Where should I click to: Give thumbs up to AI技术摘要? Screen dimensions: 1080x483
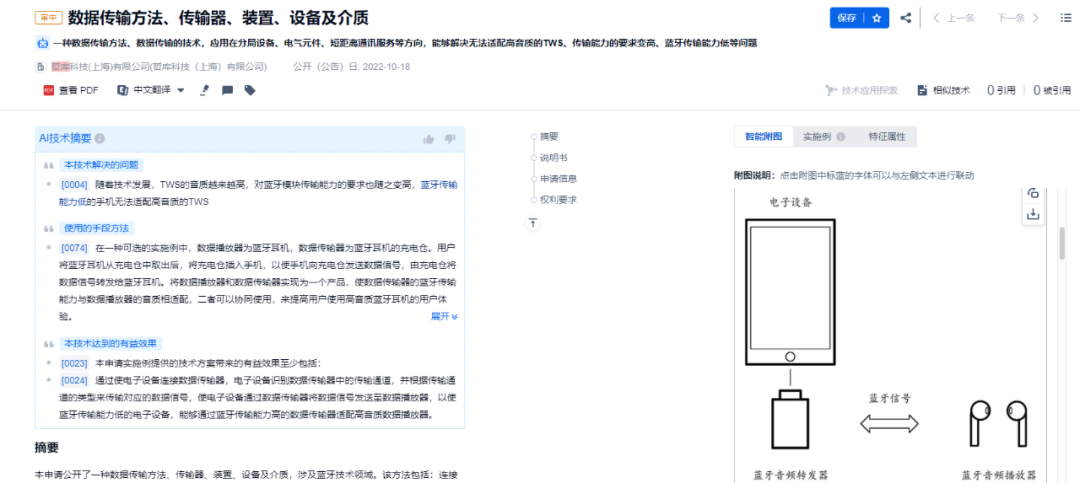pyautogui.click(x=428, y=139)
